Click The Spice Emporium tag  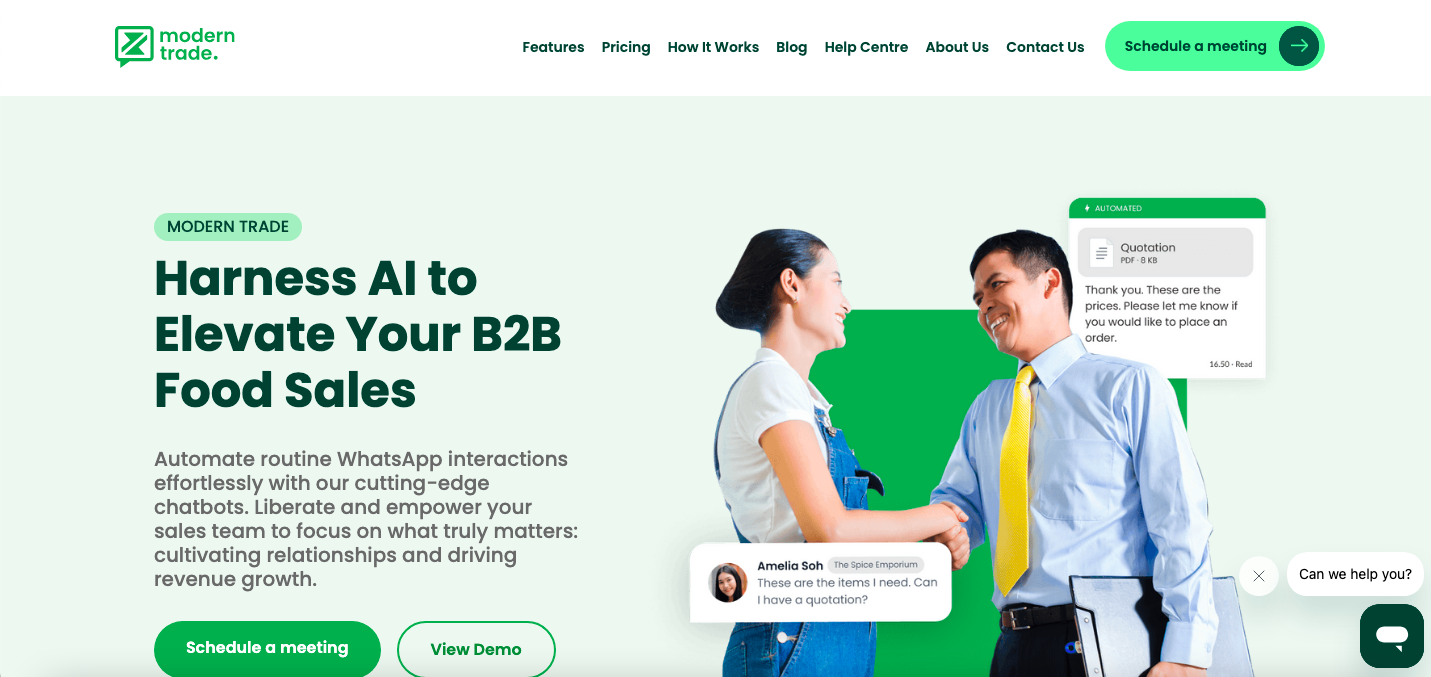point(876,565)
